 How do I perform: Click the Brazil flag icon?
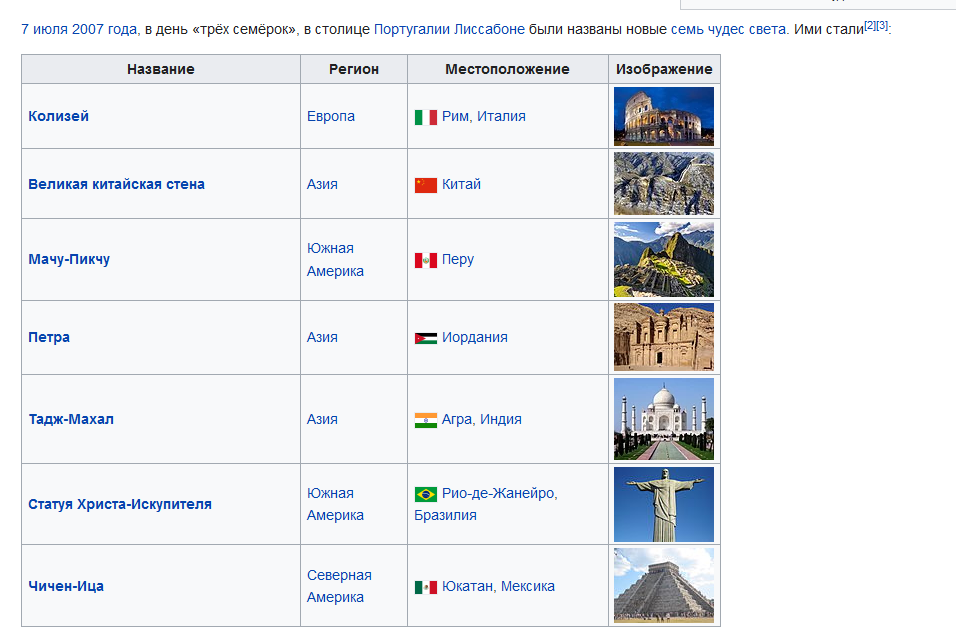coord(426,494)
